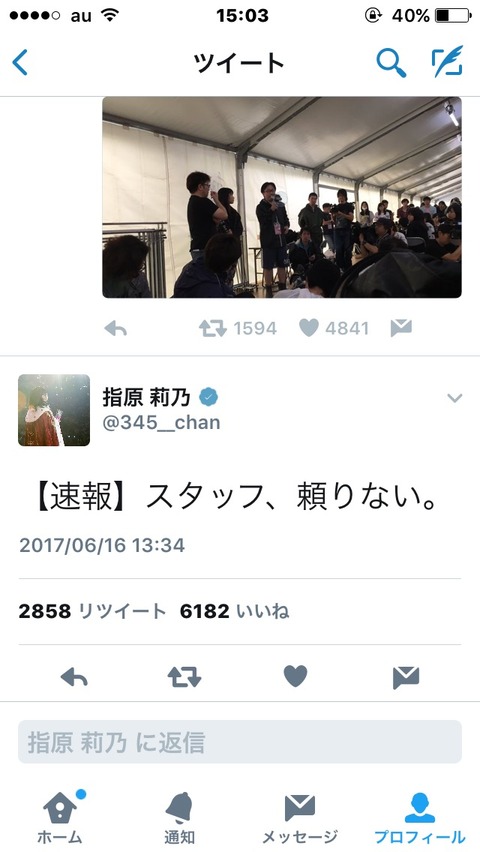Send the main tweet via direct message icon
The image size is (480, 852).
(x=406, y=677)
